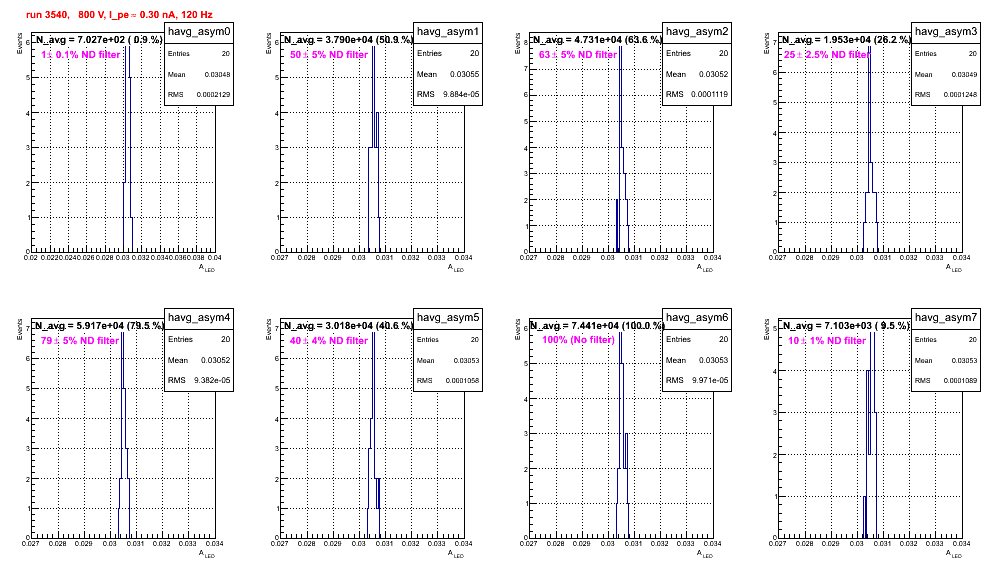Click Mean 0.03049 in havg_asym3 stats
The width and height of the screenshot is (996, 572).
[x=946, y=74]
